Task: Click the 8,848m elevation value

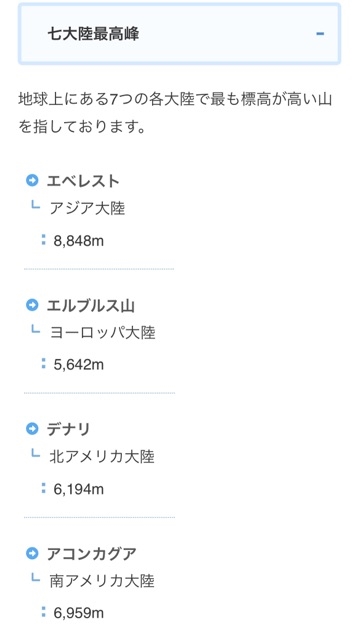Action: click(x=79, y=241)
